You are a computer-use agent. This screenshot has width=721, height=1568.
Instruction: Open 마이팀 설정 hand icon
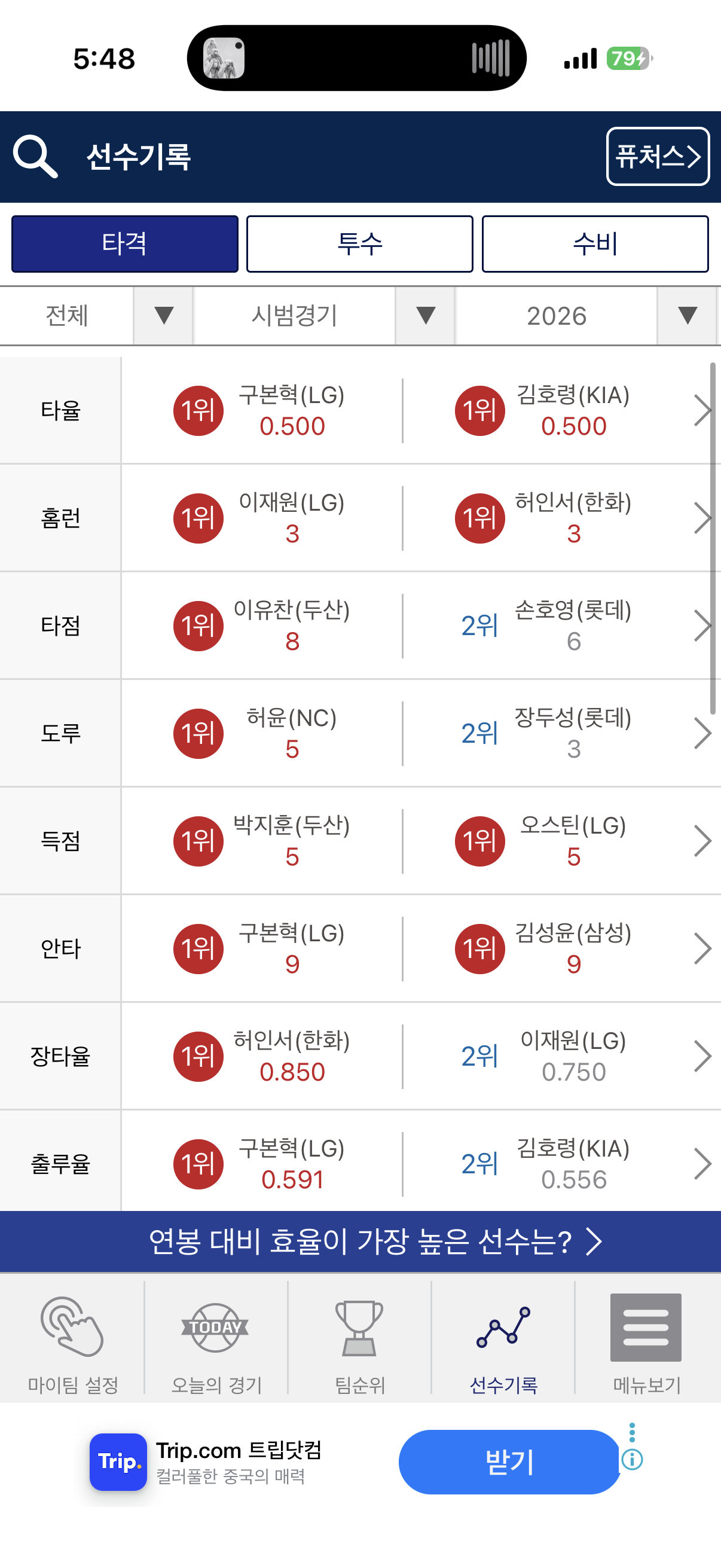(x=72, y=1326)
